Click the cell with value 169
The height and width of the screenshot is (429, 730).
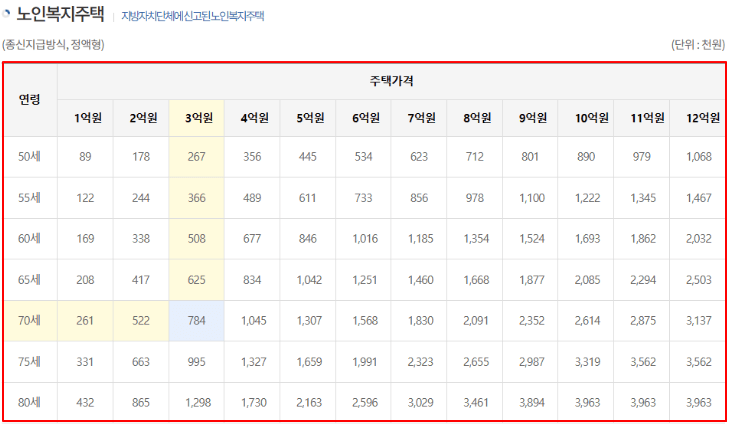pyautogui.click(x=85, y=239)
